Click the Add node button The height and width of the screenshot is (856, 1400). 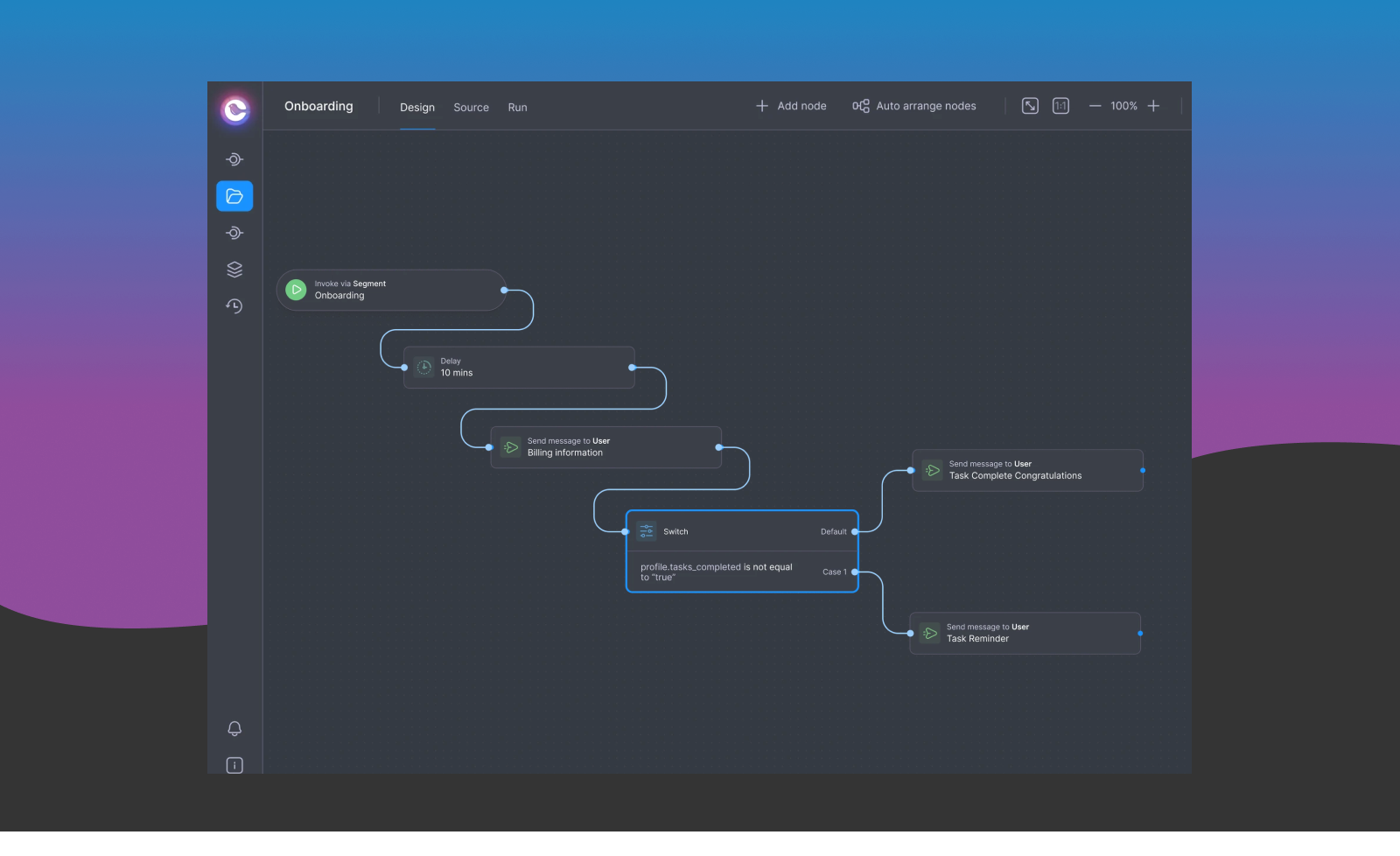click(790, 105)
